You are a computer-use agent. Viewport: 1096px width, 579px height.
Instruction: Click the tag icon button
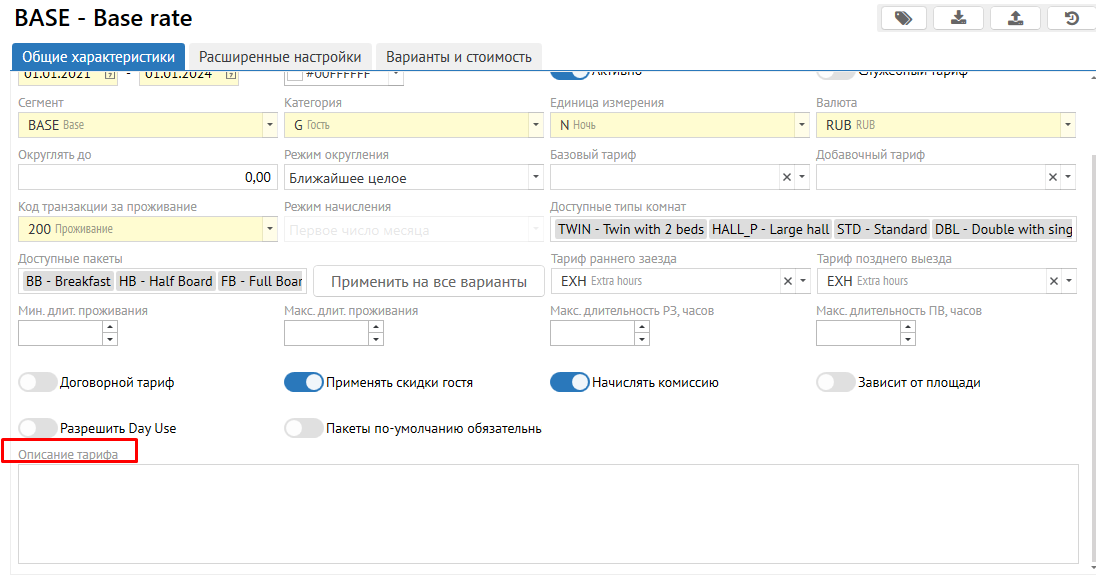point(903,18)
